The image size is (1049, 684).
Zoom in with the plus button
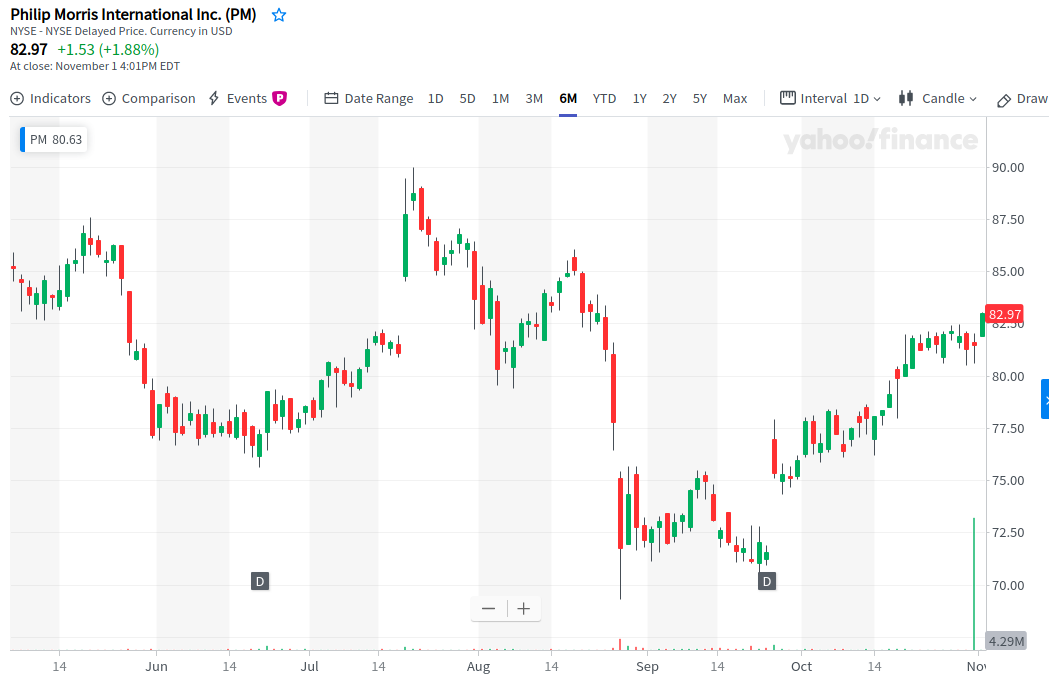click(523, 608)
